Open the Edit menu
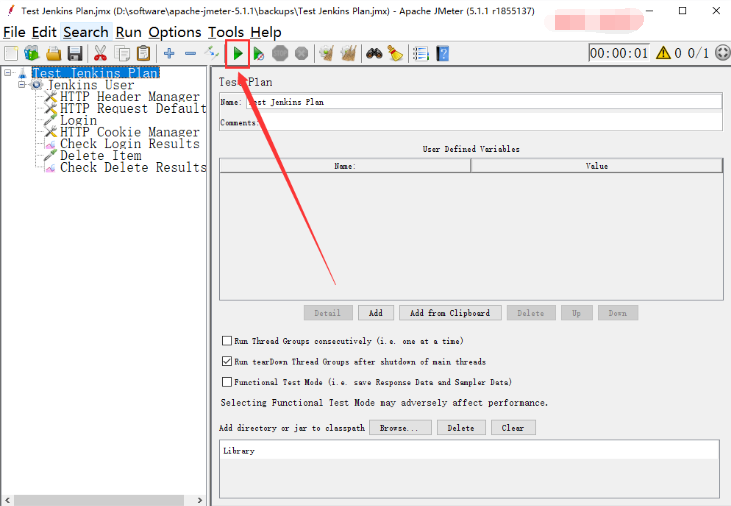Image resolution: width=731 pixels, height=506 pixels. pyautogui.click(x=44, y=32)
